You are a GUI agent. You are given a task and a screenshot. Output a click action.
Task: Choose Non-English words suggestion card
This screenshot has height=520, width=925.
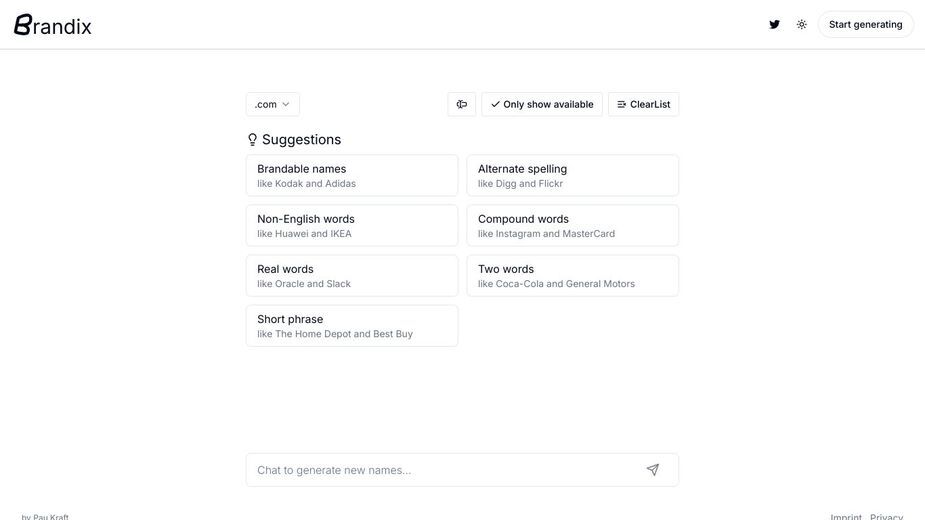click(x=352, y=225)
